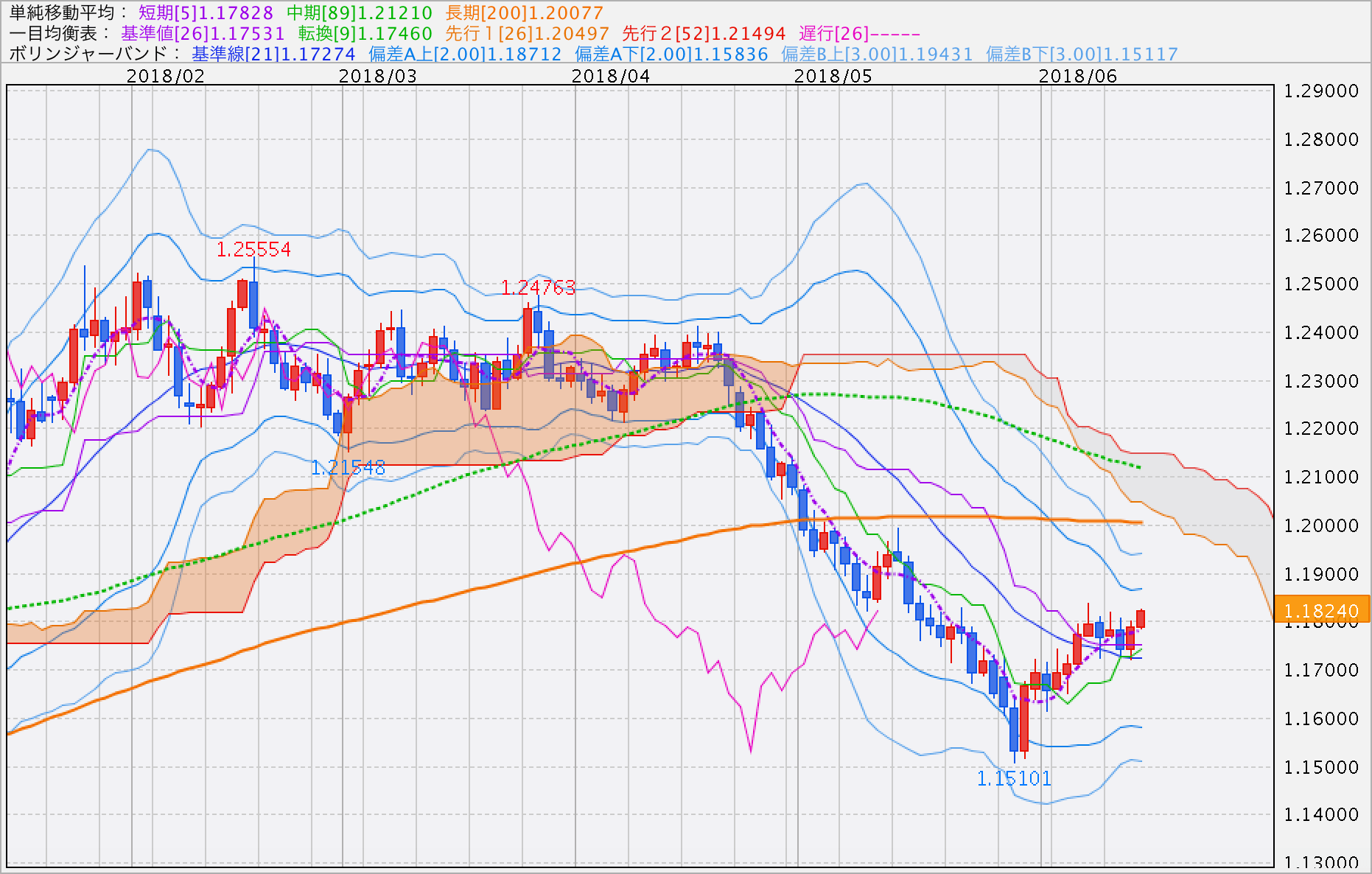
Task: Click the low price annotation 1.21548
Action: coord(348,467)
